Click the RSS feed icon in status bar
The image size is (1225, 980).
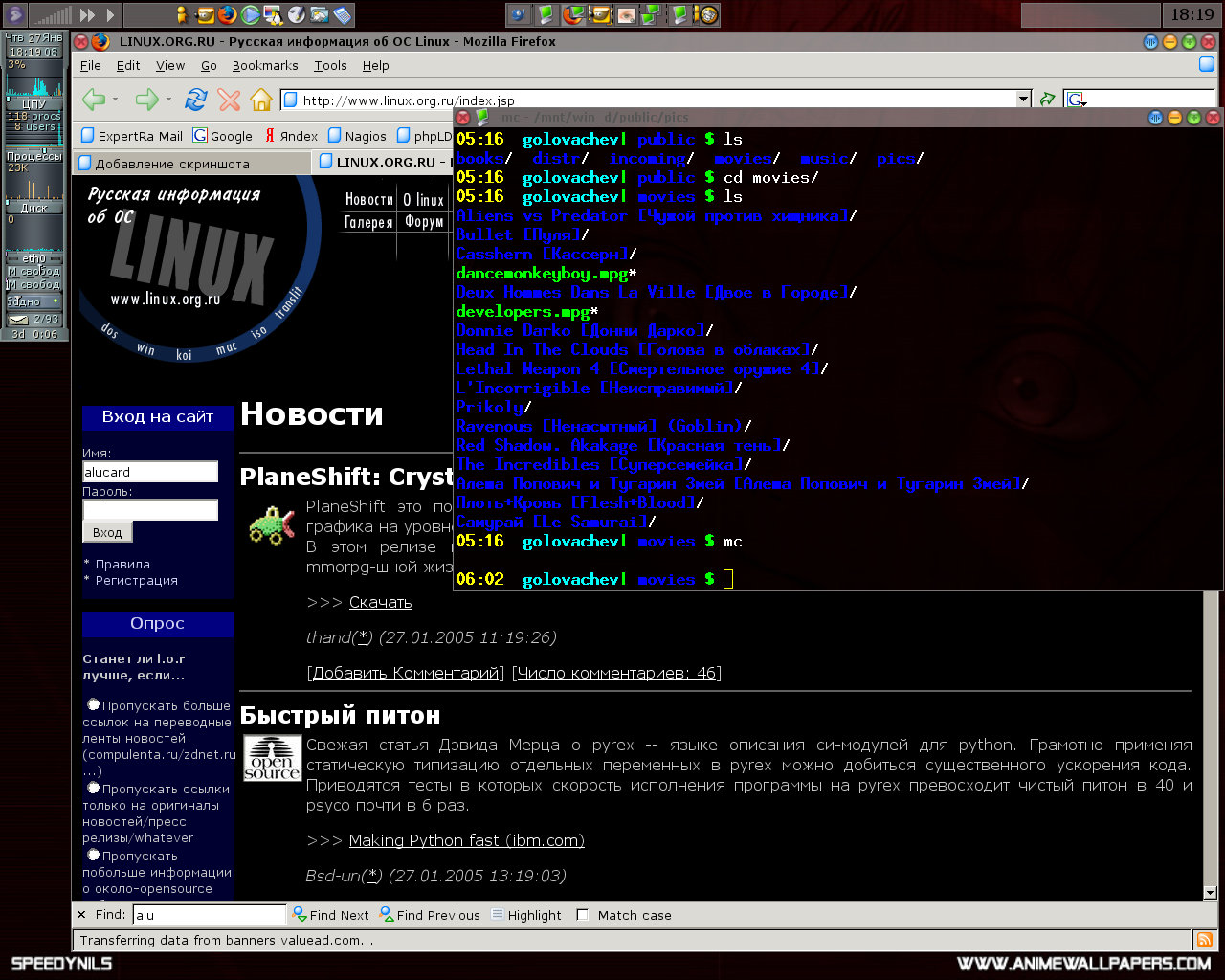point(1205,940)
